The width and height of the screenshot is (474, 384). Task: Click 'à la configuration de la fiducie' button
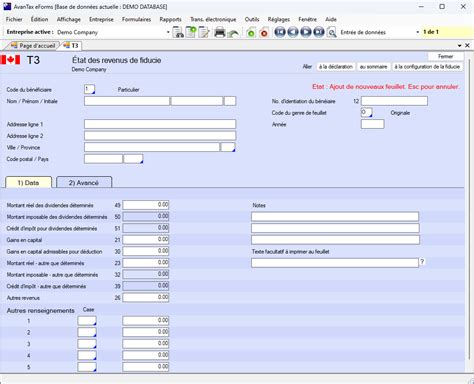(427, 67)
